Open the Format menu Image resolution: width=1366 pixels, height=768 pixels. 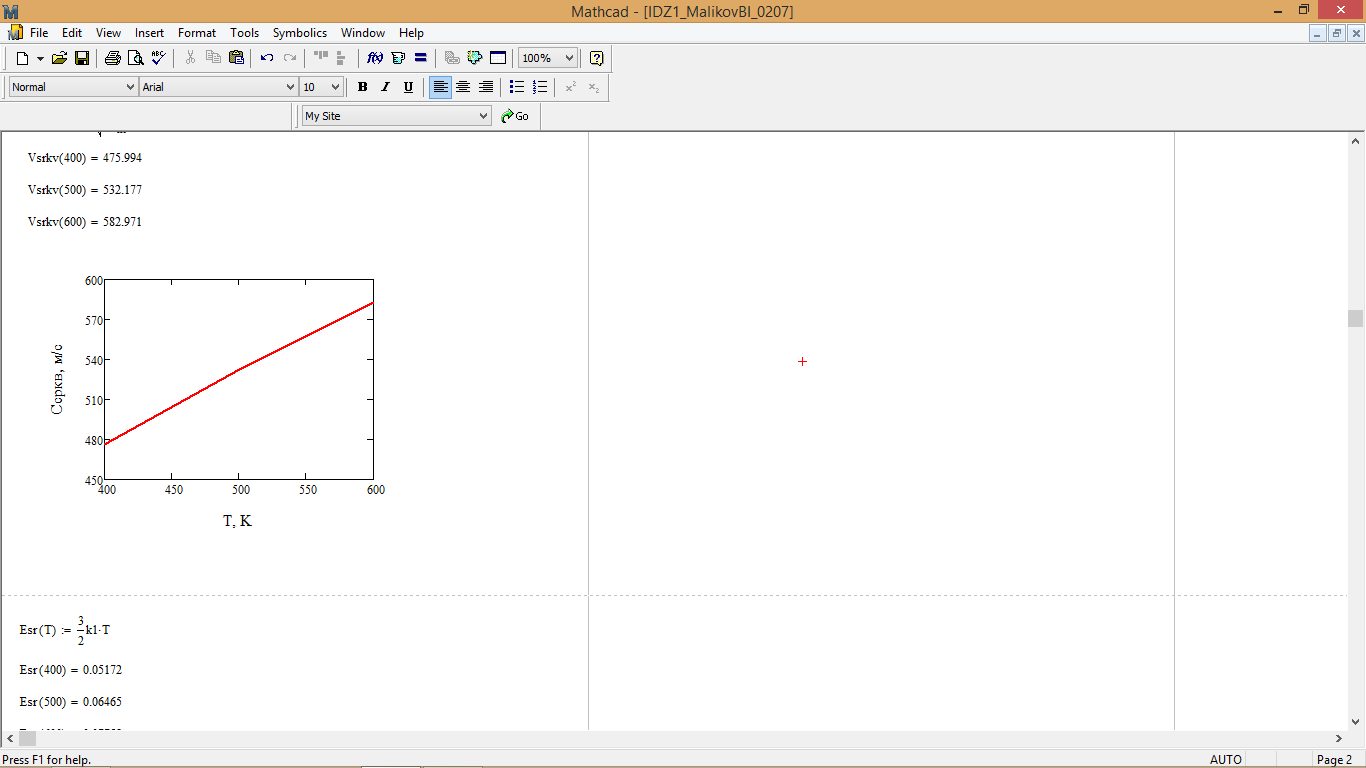point(197,33)
